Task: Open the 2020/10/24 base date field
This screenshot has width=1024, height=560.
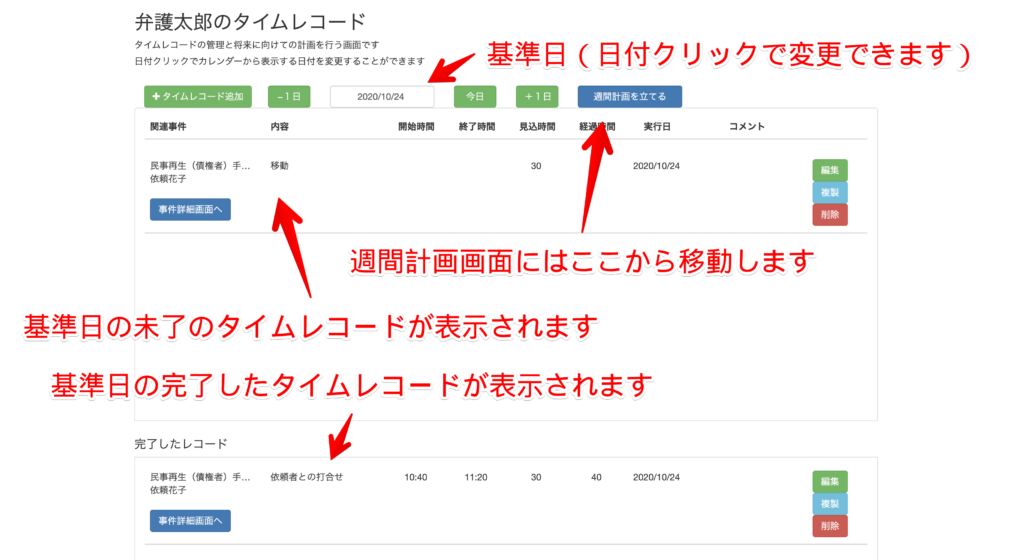Action: pos(382,97)
